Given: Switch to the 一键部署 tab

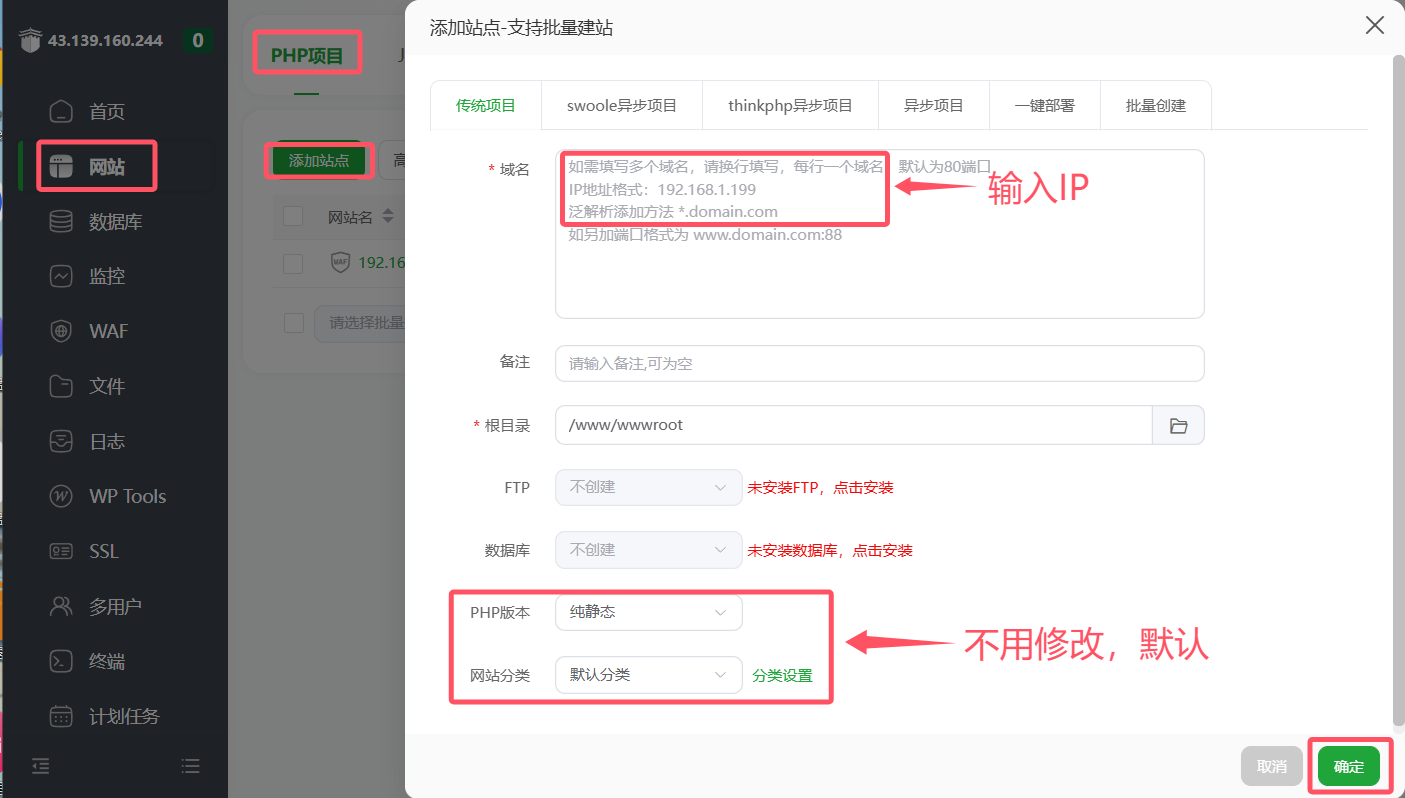Looking at the screenshot, I should coord(1044,104).
